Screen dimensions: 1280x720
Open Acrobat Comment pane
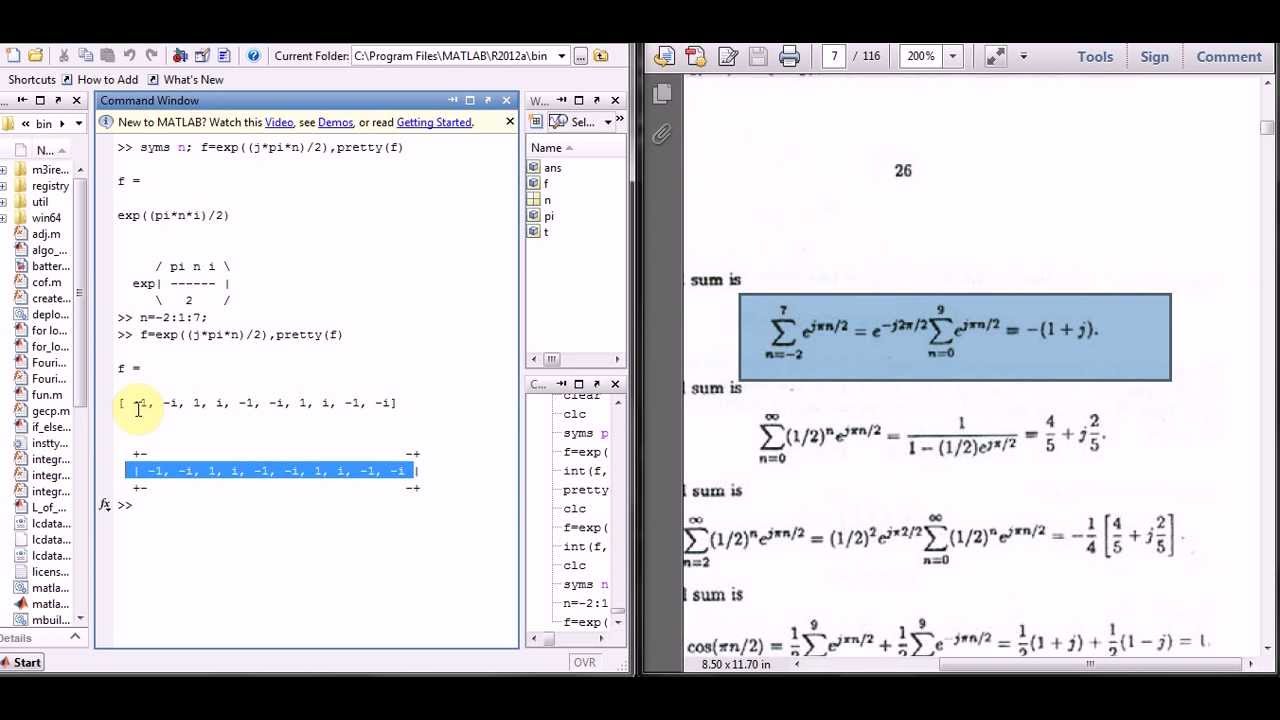coord(1229,57)
